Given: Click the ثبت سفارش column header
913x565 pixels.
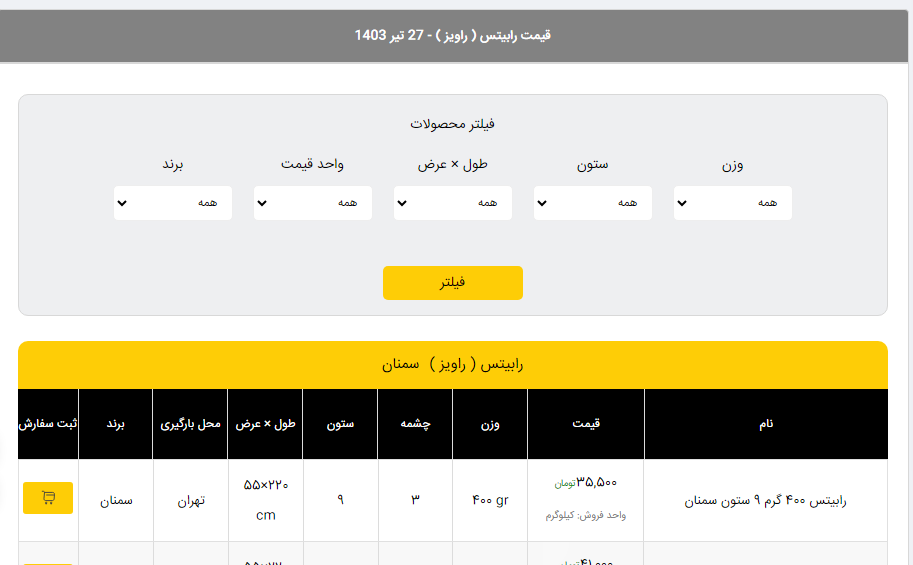Looking at the screenshot, I should [48, 424].
